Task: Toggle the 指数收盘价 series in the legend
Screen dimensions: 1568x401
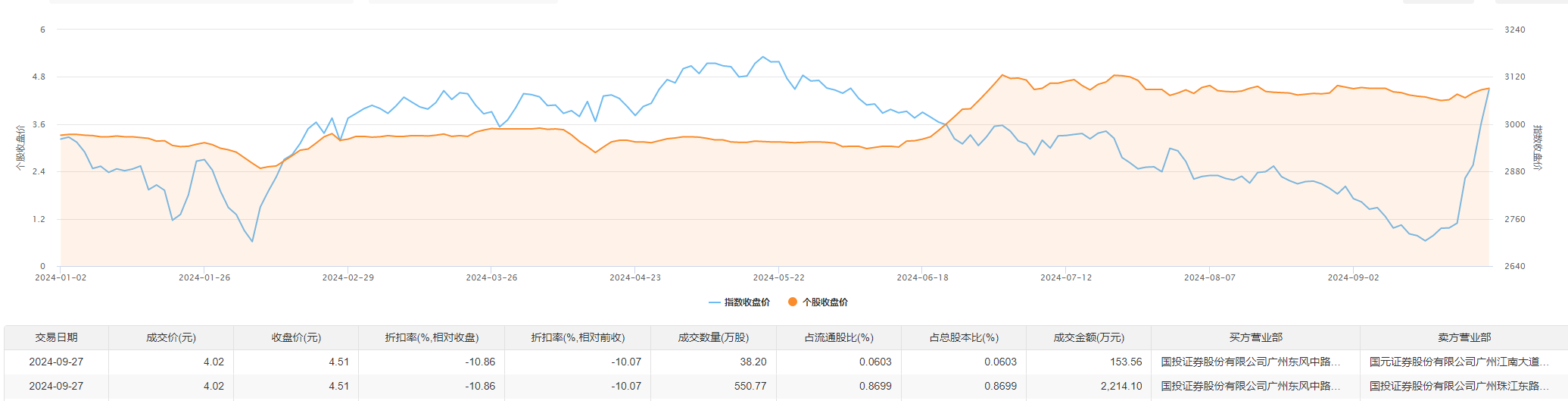Action: pyautogui.click(x=739, y=302)
